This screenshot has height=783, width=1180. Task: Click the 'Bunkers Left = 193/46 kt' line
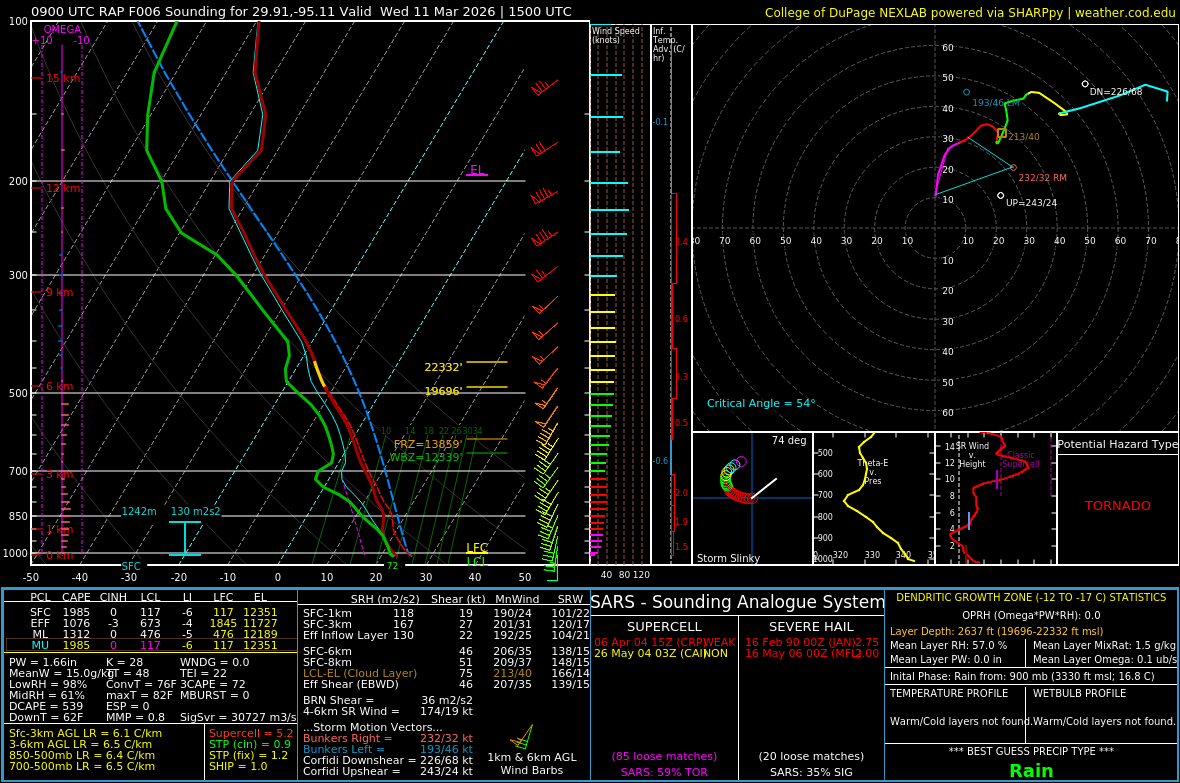[x=388, y=749]
